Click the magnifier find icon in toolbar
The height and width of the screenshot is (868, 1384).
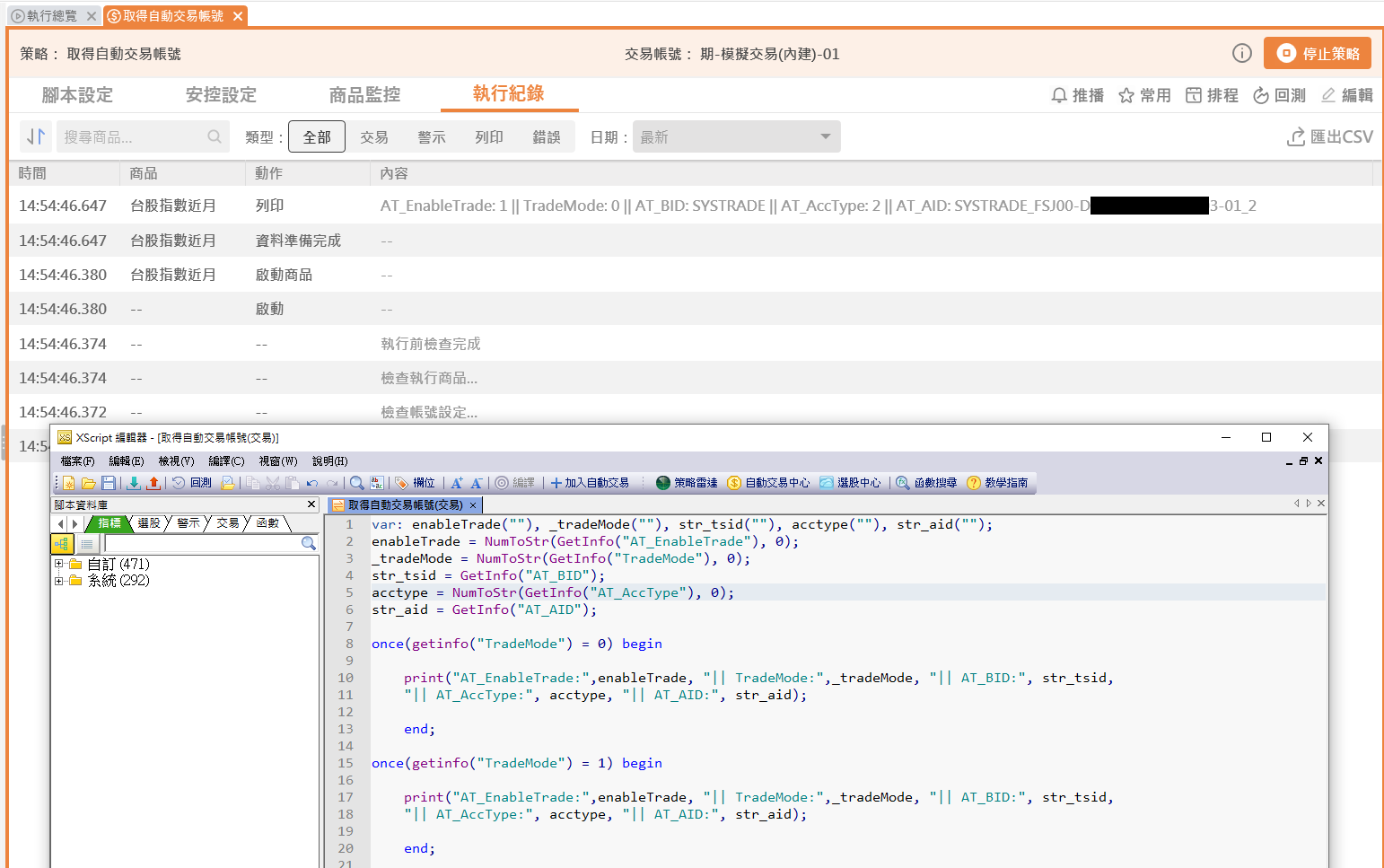pos(356,483)
